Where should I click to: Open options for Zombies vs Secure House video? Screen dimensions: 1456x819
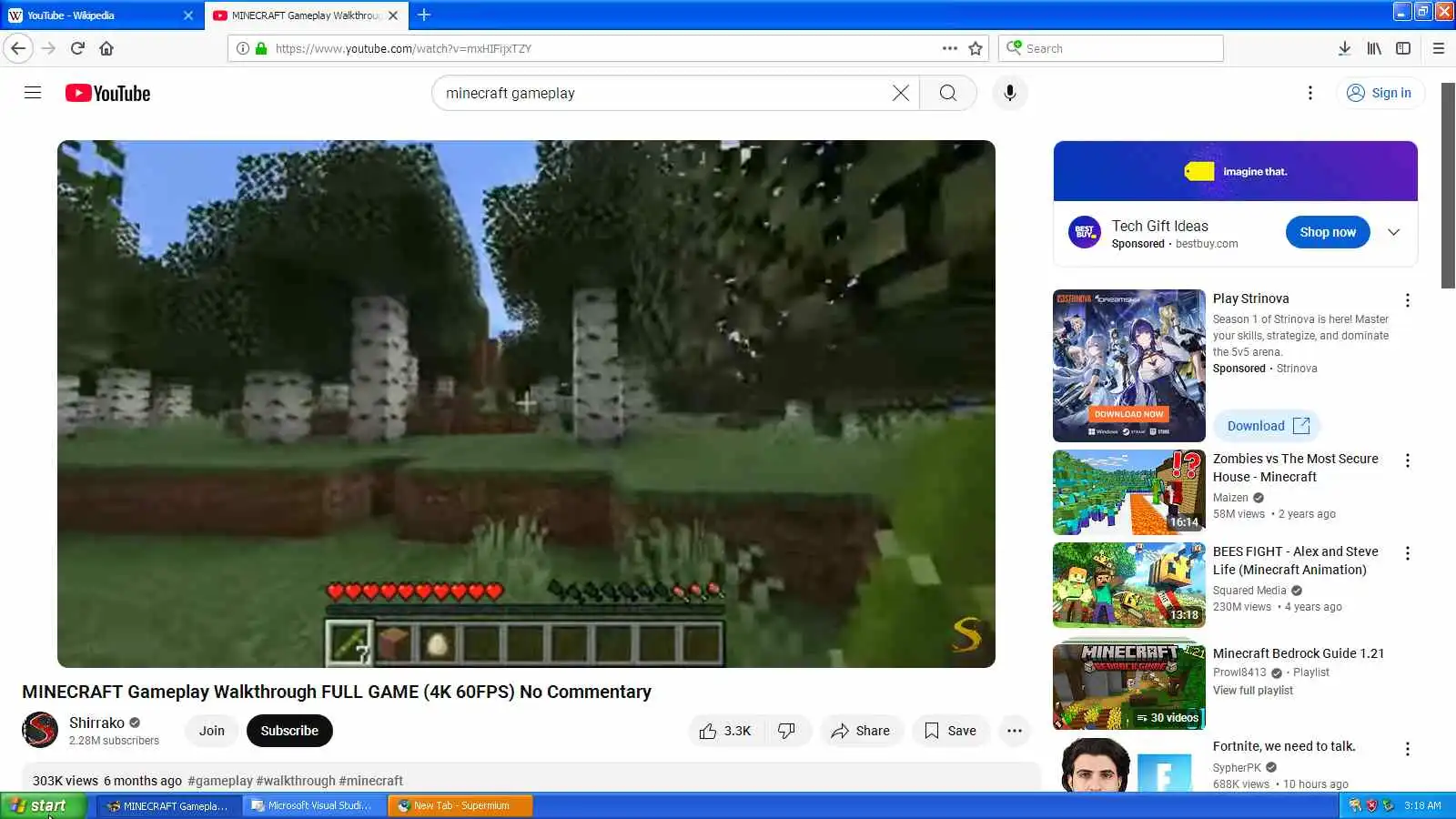1407,460
